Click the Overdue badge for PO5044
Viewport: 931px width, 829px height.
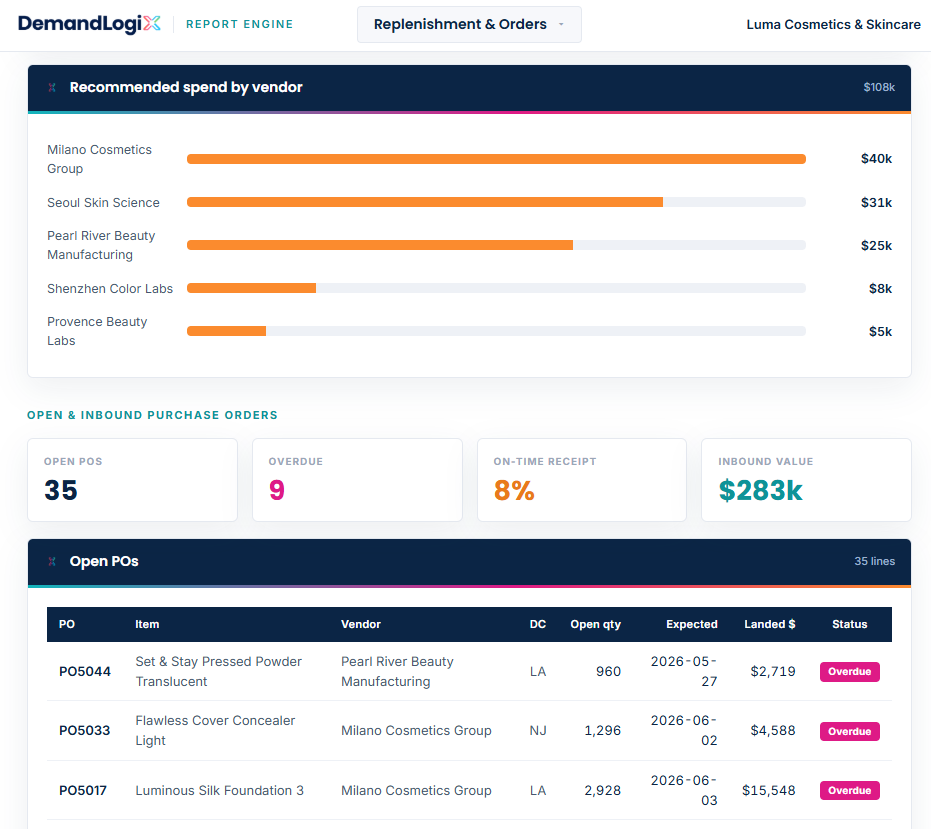[850, 672]
